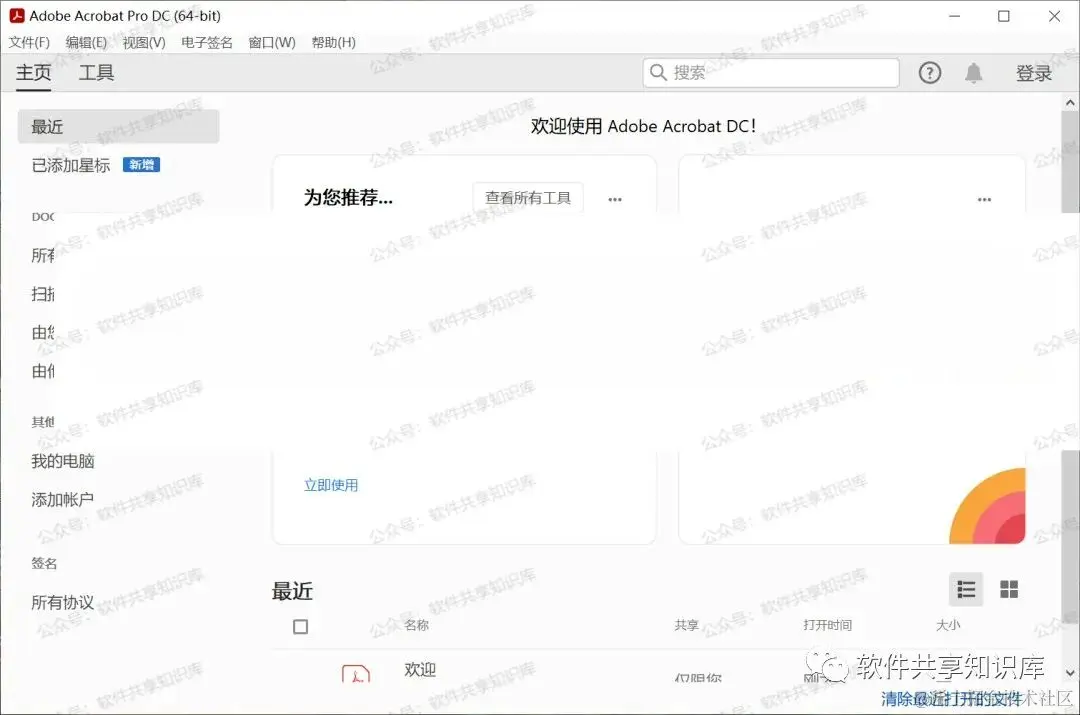
Task: Select 所有协议 in the sidebar
Action: pyautogui.click(x=63, y=603)
